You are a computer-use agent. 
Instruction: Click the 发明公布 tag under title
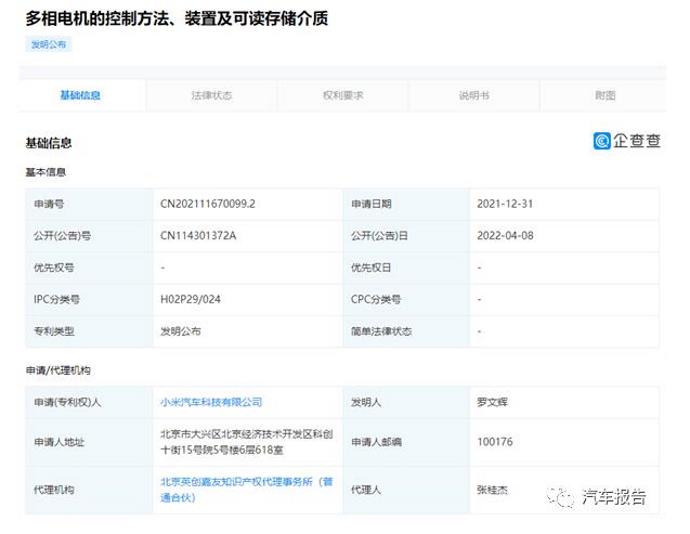[47, 44]
